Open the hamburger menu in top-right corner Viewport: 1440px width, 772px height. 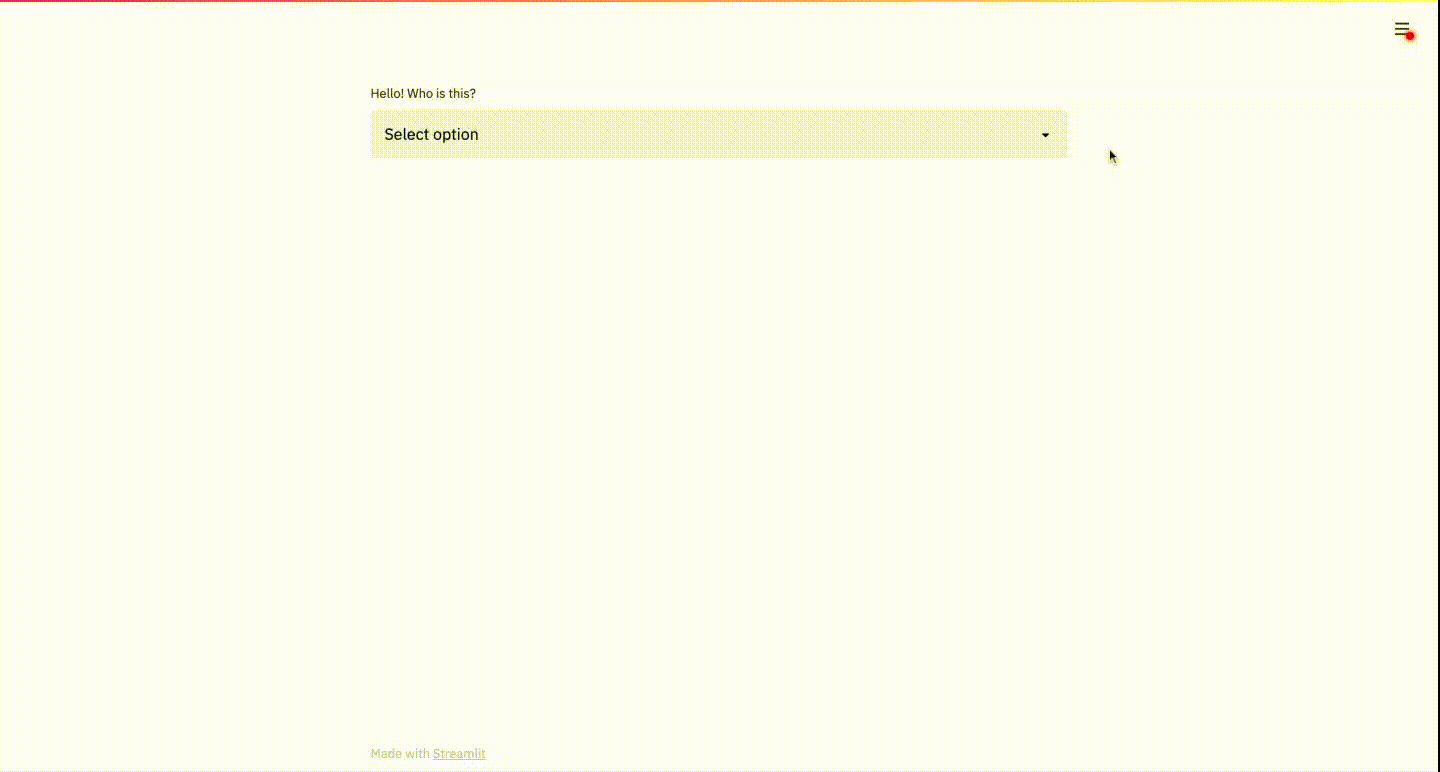click(1401, 29)
